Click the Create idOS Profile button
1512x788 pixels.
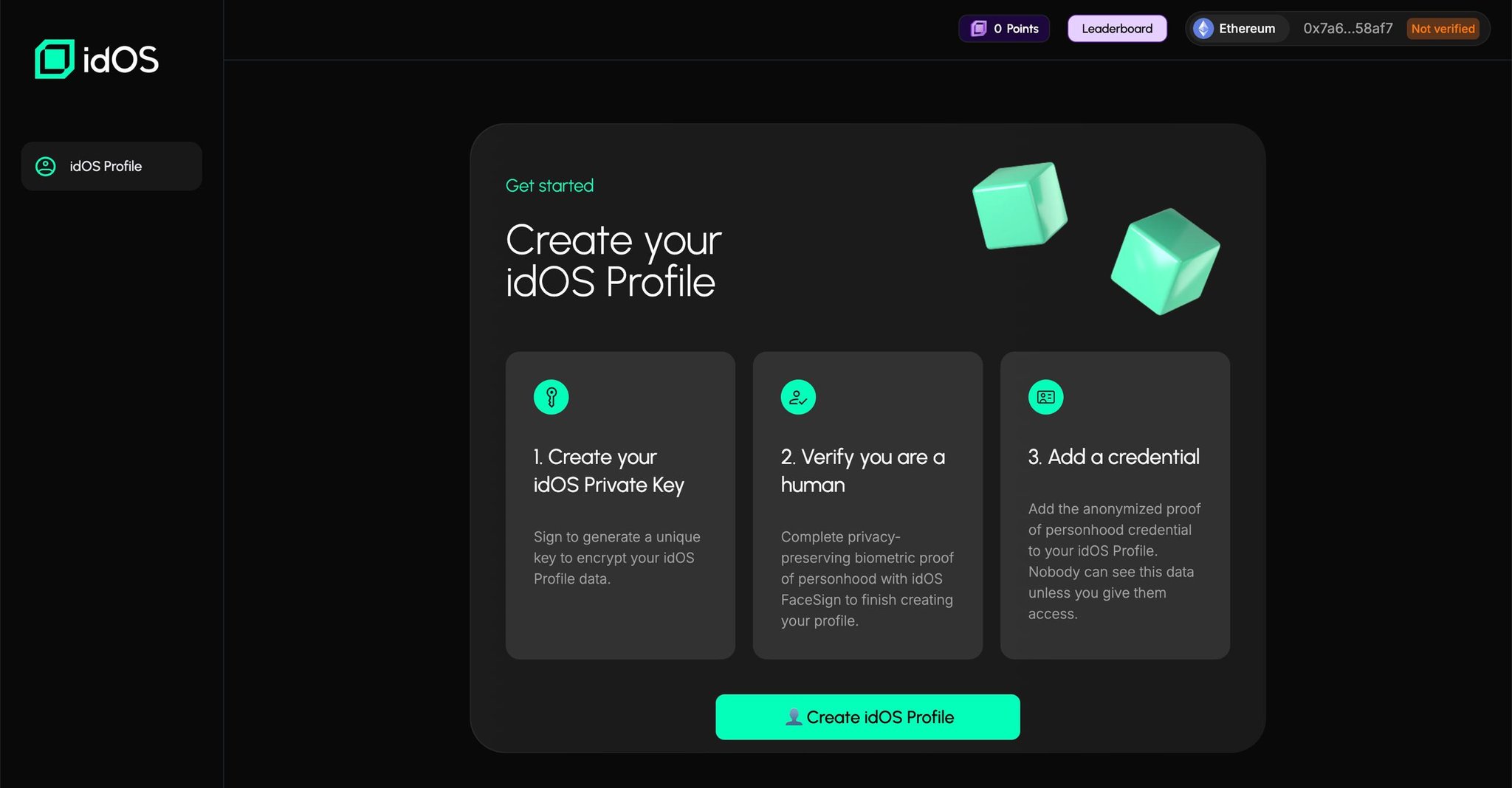click(867, 716)
